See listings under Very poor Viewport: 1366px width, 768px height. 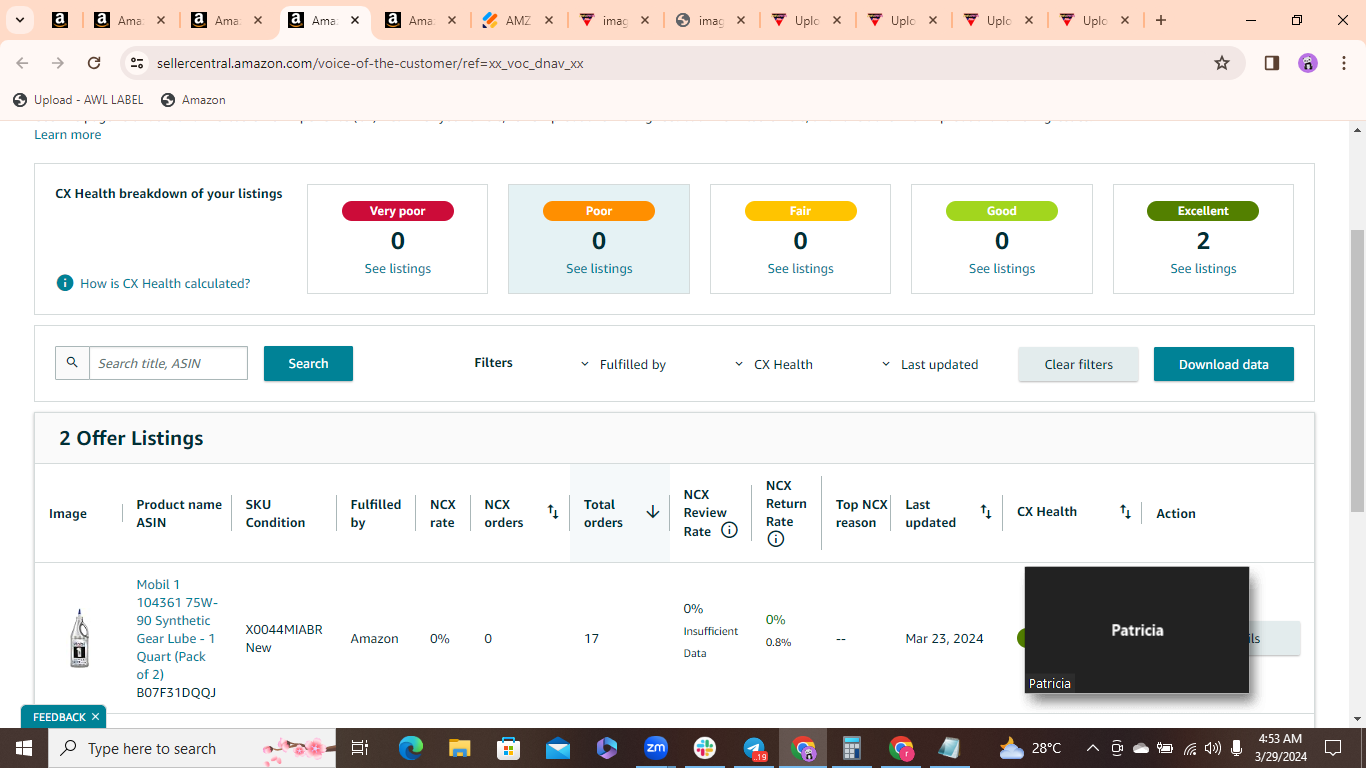click(x=398, y=269)
